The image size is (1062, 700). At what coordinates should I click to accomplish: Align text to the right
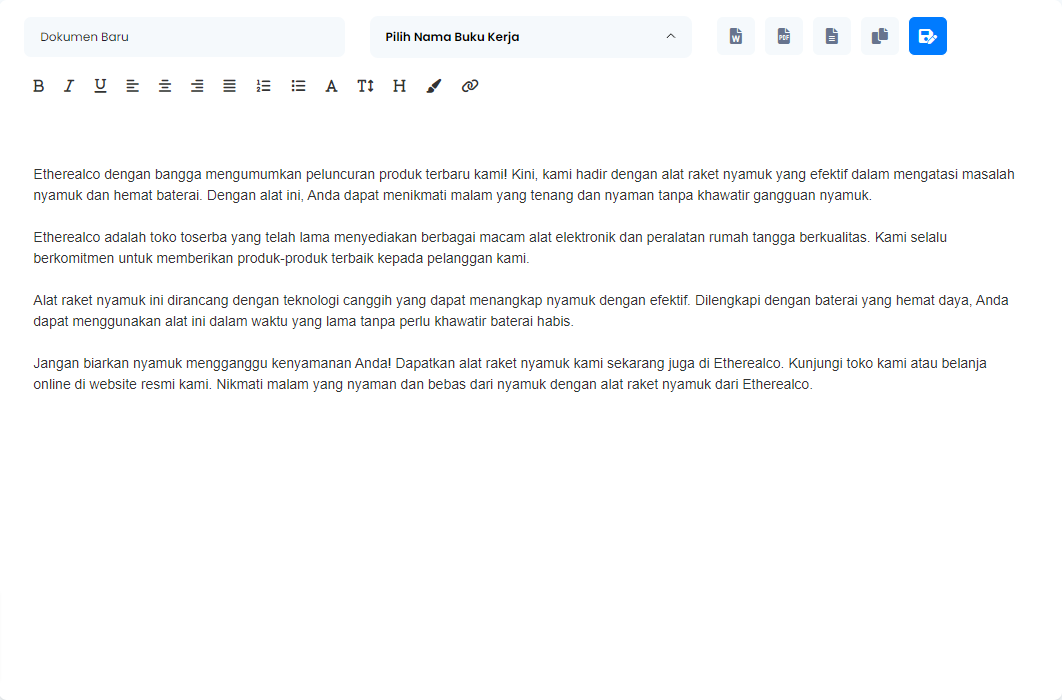[197, 86]
